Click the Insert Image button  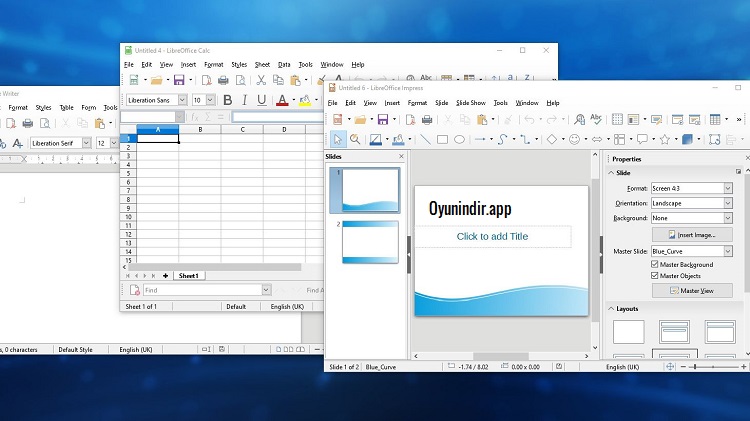coord(692,235)
